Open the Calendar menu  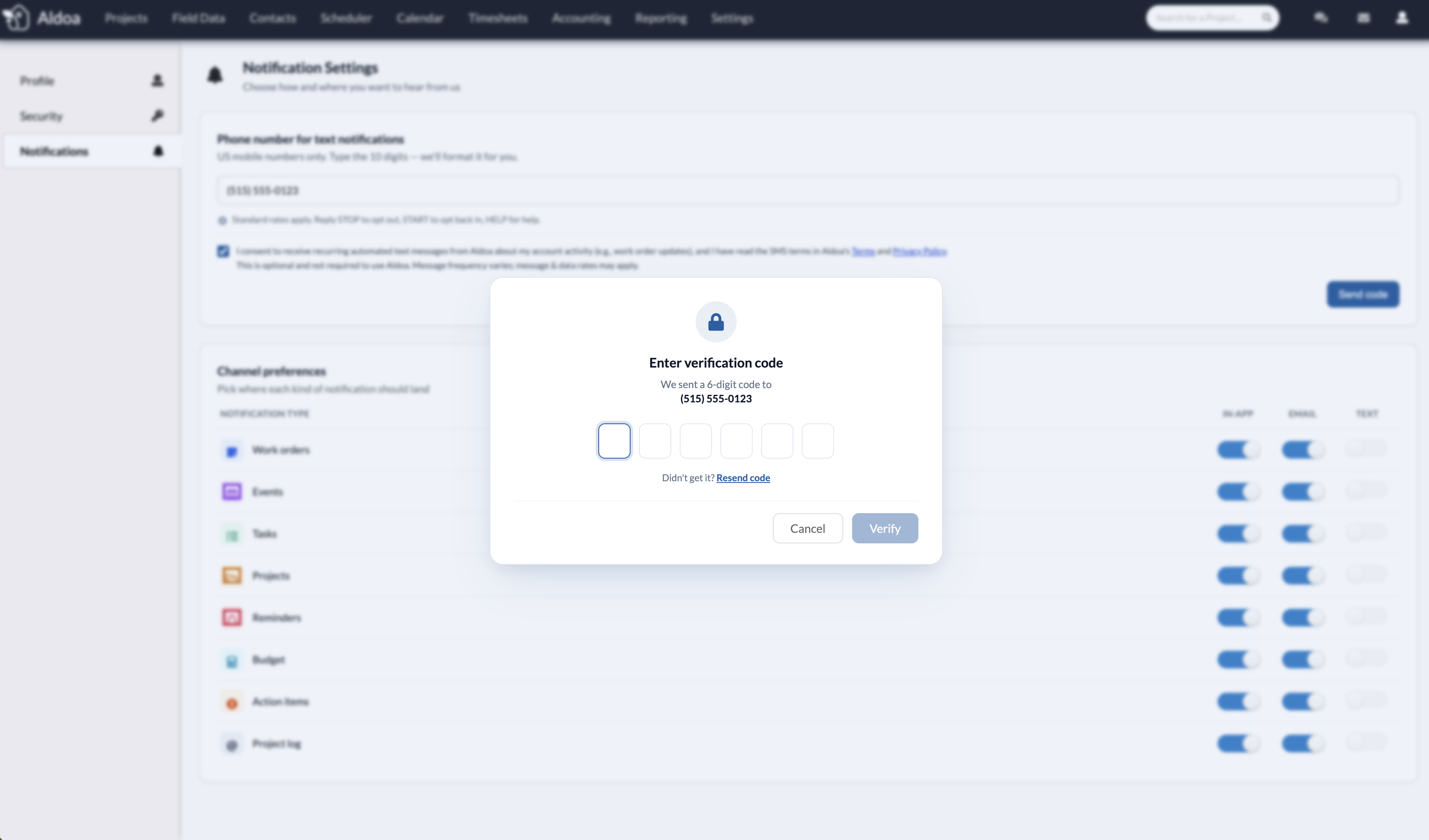tap(420, 18)
